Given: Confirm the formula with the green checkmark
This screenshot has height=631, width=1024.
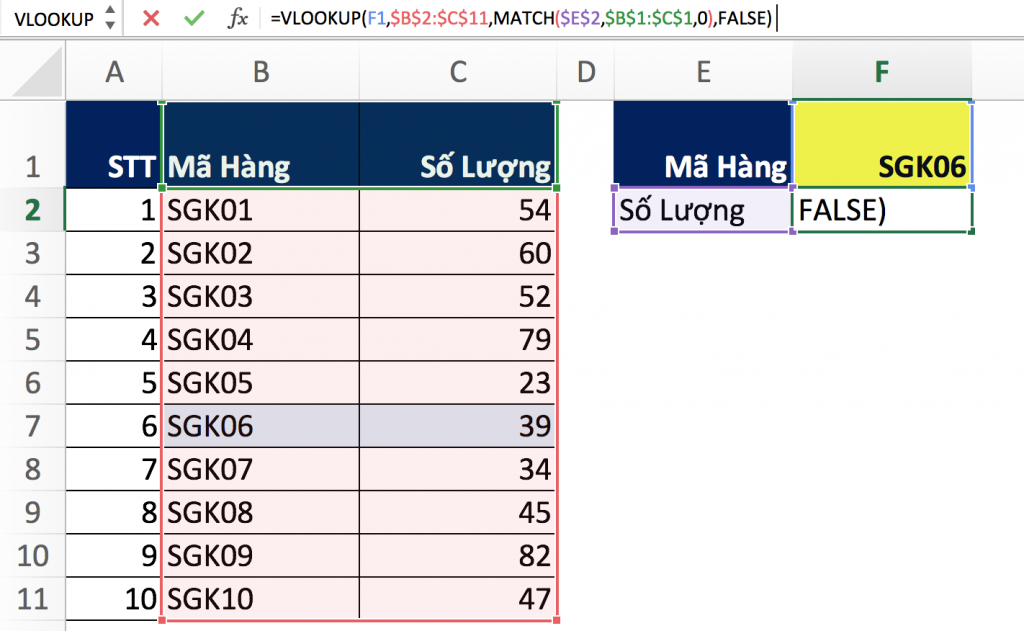Looking at the screenshot, I should point(194,18).
